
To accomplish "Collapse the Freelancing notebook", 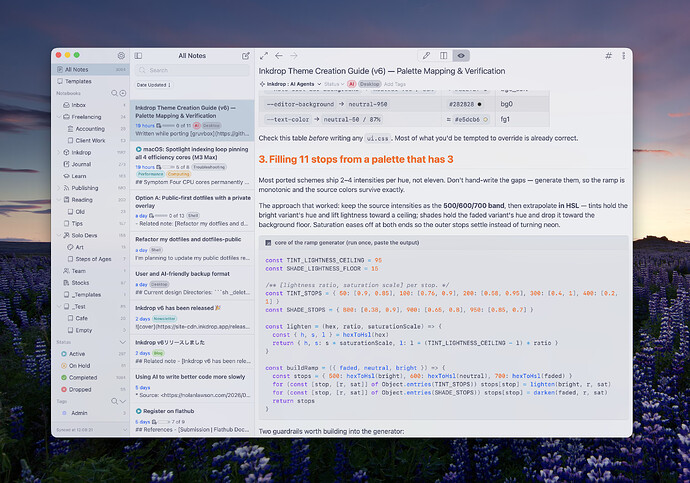I will [59, 117].
